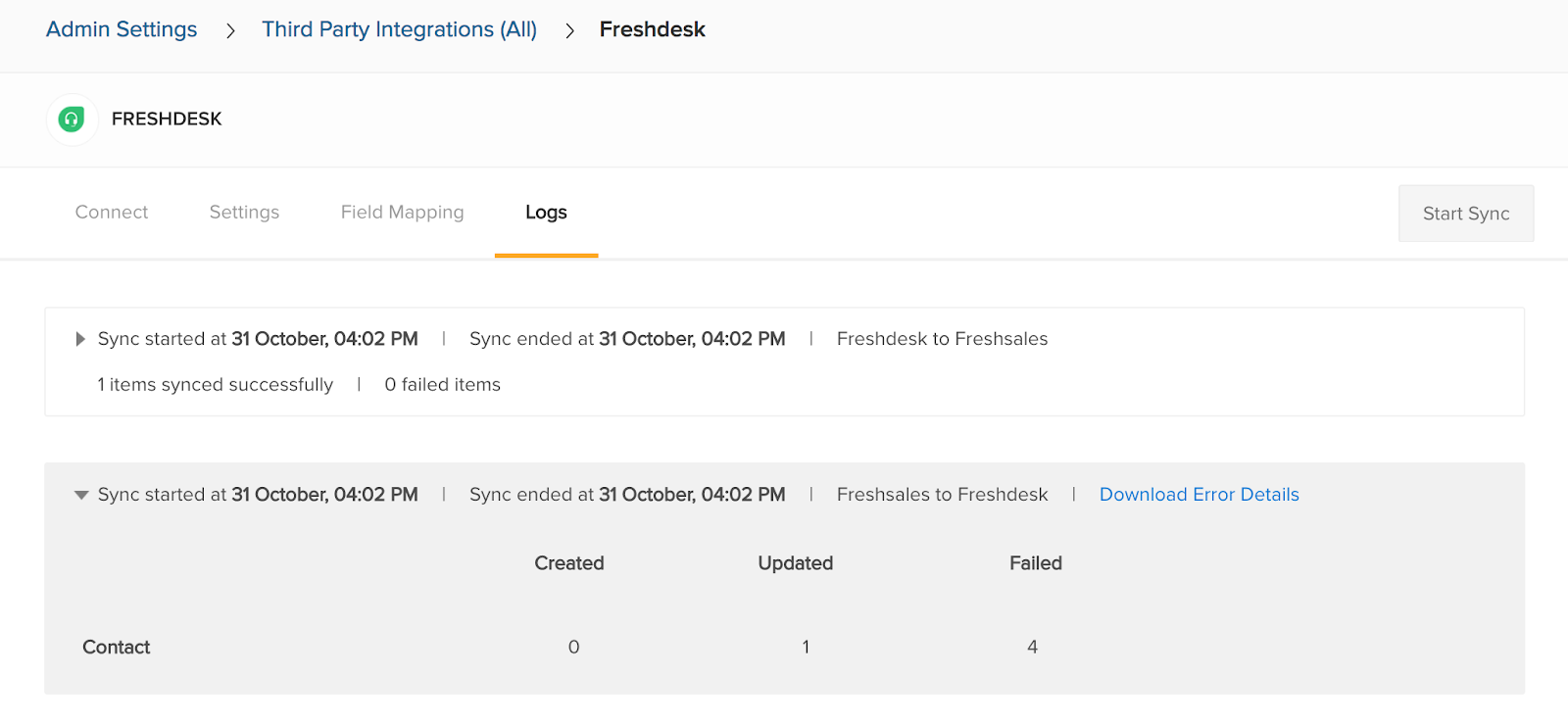Open Third Party Integrations (All) breadcrumb
This screenshot has height=725, width=1568.
point(399,29)
